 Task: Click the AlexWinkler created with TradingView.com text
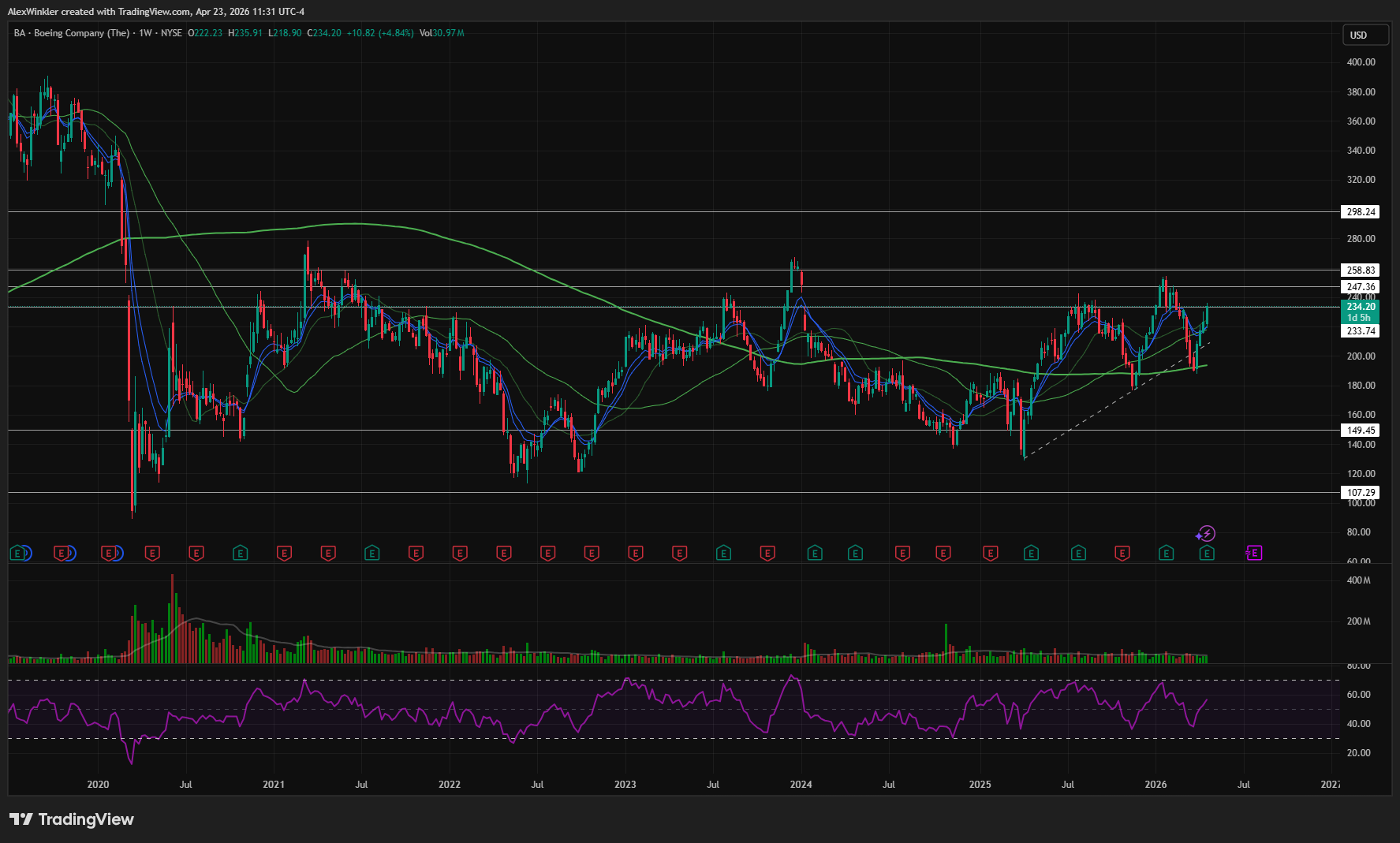coord(156,12)
